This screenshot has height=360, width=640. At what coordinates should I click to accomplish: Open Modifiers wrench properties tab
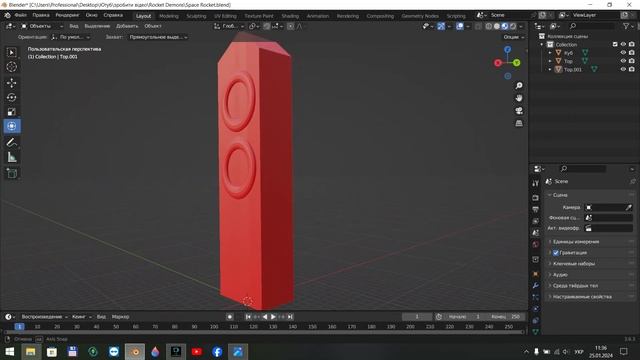pyautogui.click(x=536, y=285)
